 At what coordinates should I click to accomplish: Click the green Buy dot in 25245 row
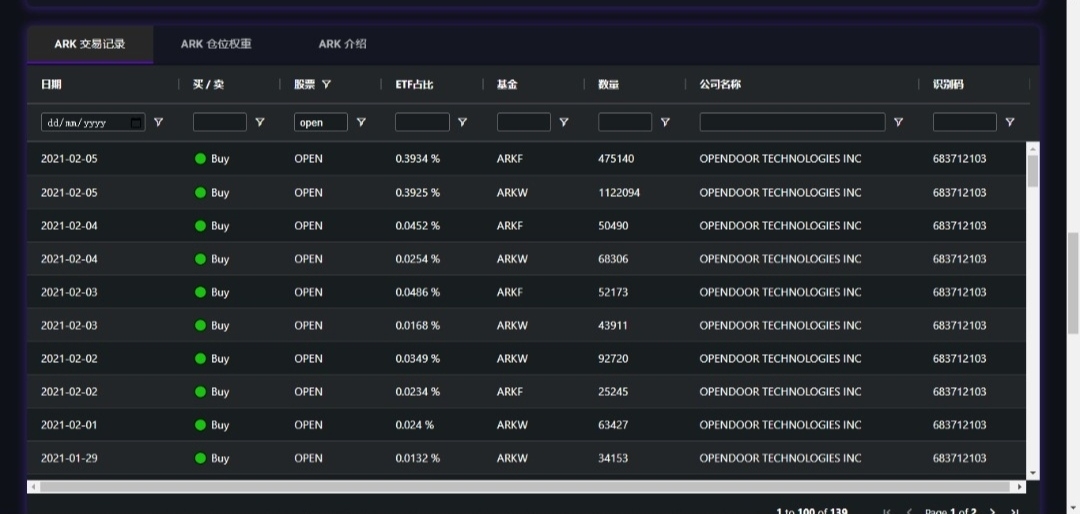coord(200,391)
